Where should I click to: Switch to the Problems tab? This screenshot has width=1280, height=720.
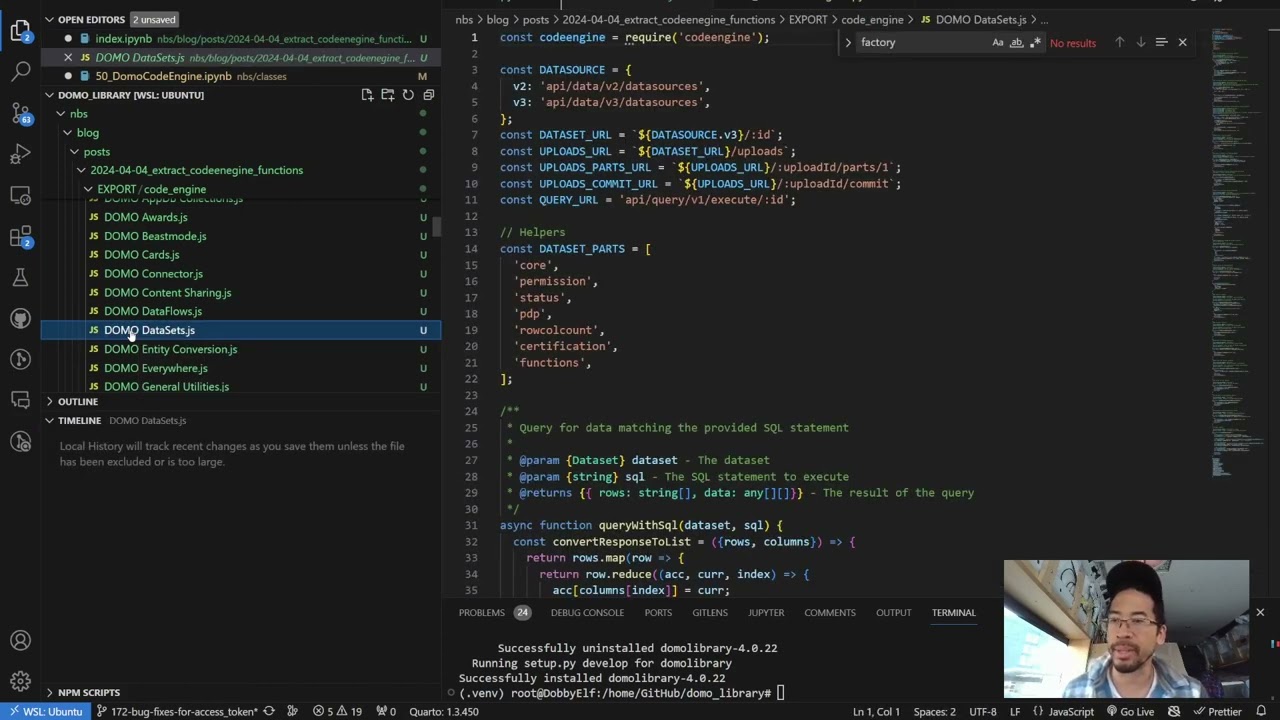point(481,612)
